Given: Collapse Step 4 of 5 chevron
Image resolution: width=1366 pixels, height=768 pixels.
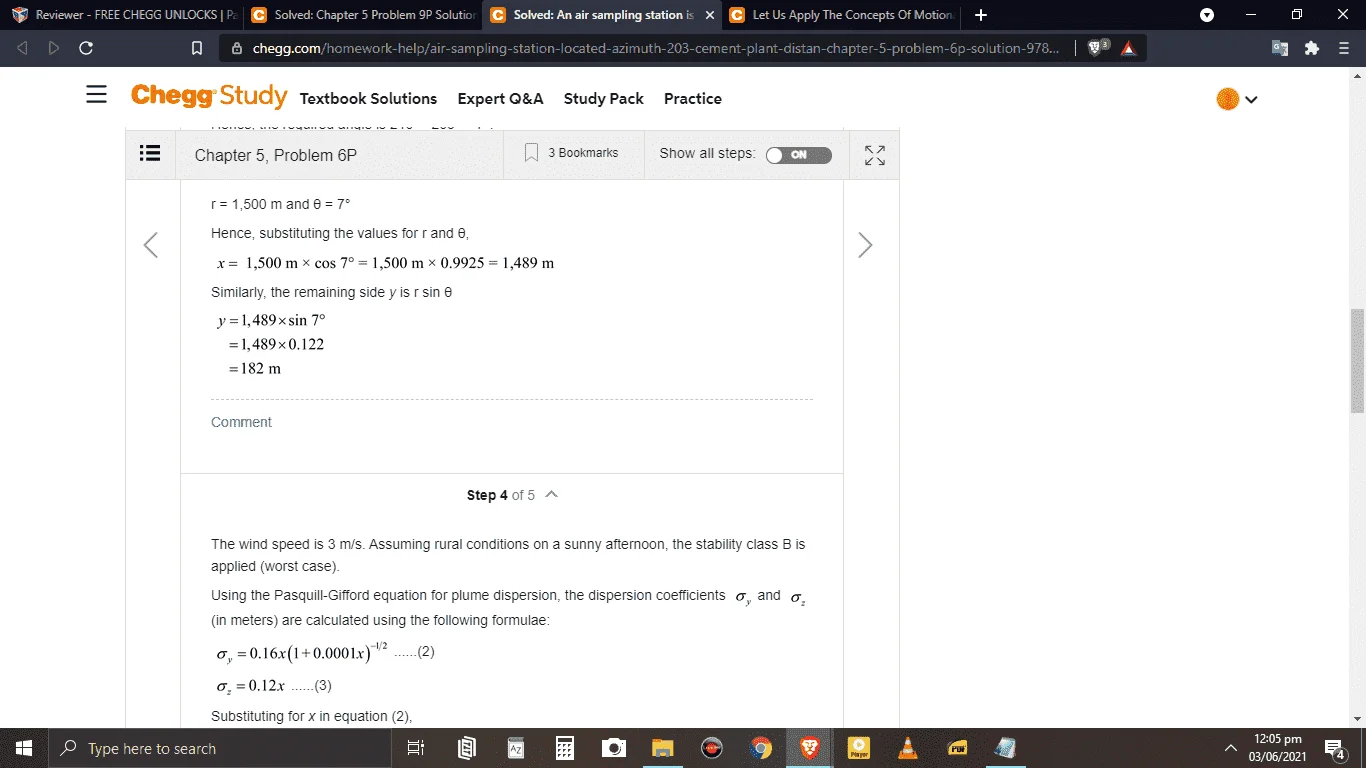Looking at the screenshot, I should coord(551,494).
